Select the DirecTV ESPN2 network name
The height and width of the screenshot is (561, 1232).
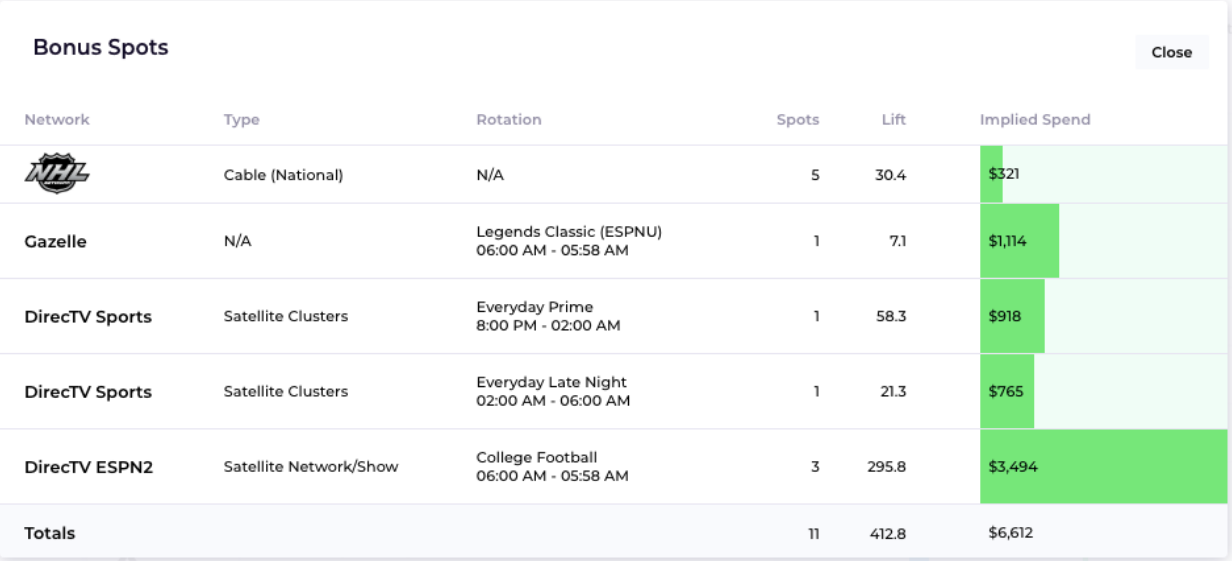click(x=89, y=467)
